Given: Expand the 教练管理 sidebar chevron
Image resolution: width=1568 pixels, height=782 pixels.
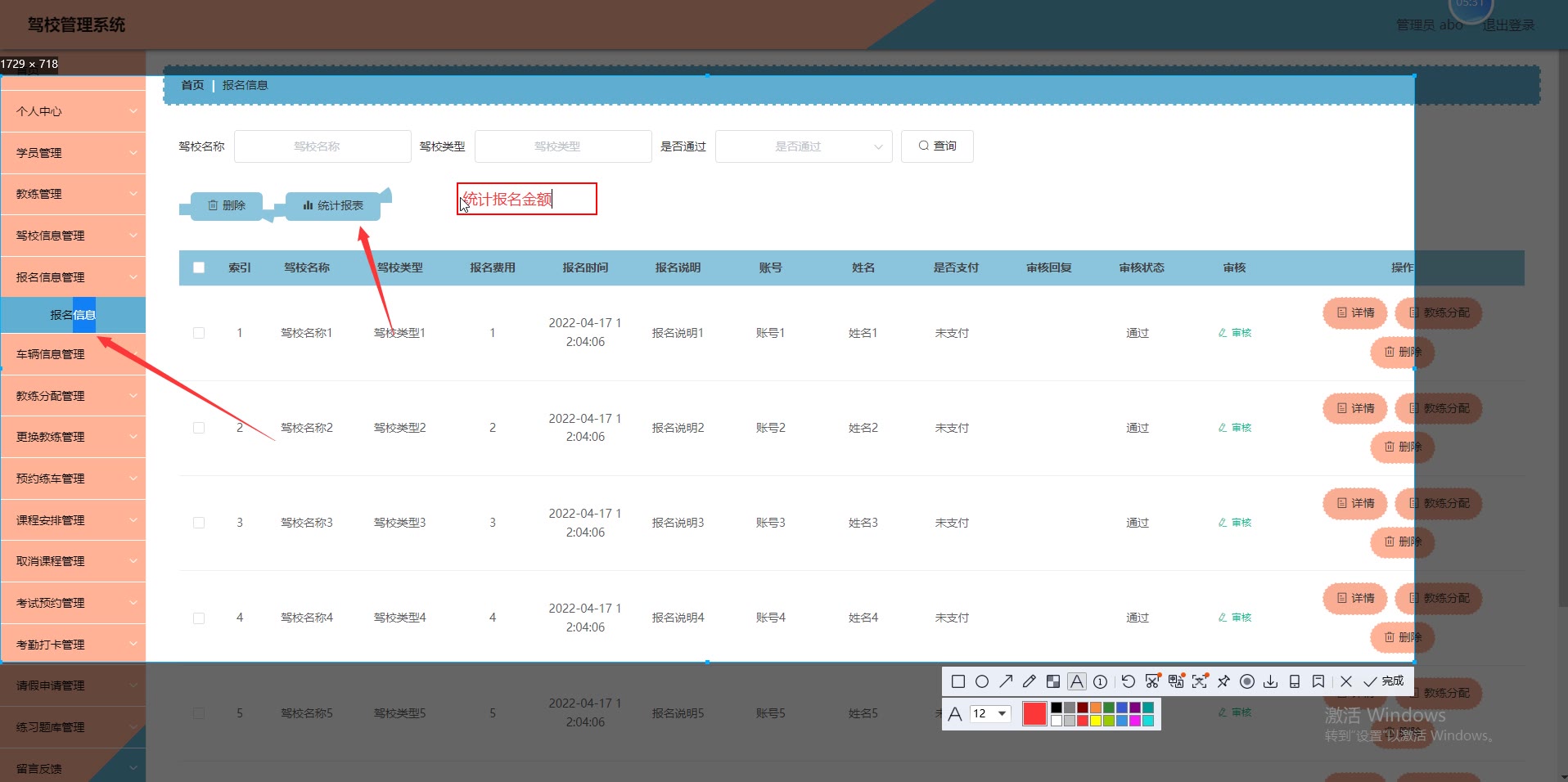Looking at the screenshot, I should 133,194.
